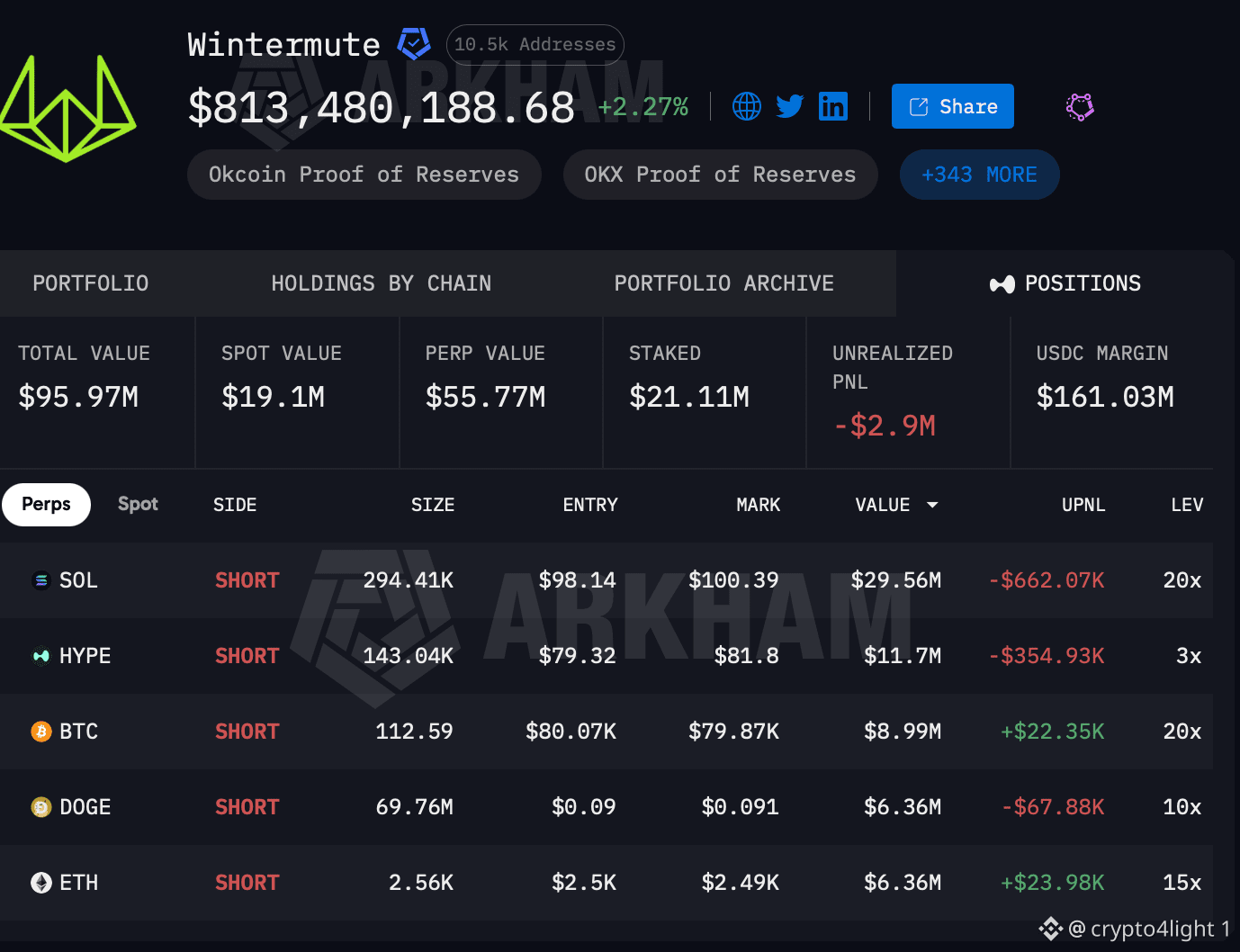Sort by the MARK column header
The image size is (1240, 952).
click(x=759, y=505)
